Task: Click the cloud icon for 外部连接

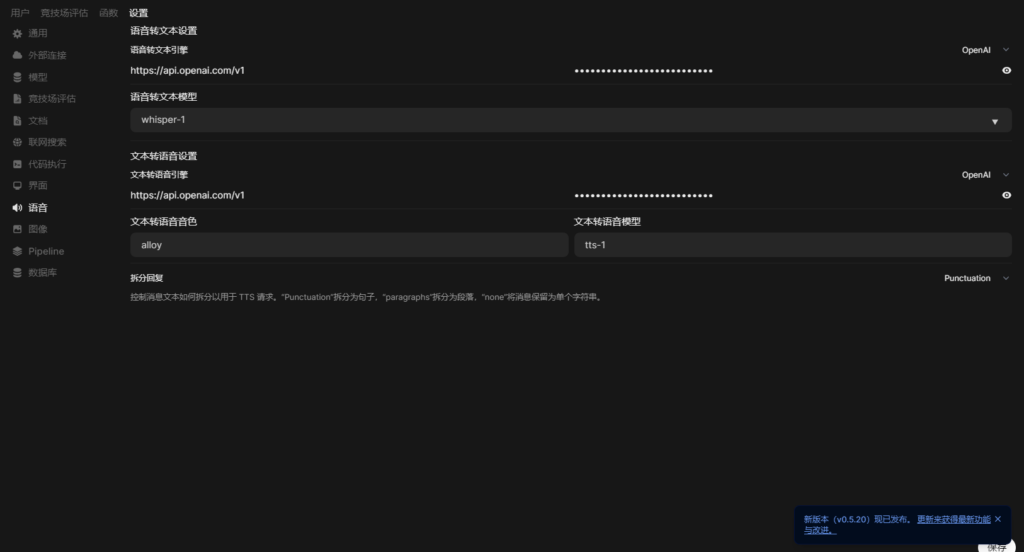Action: [17, 56]
